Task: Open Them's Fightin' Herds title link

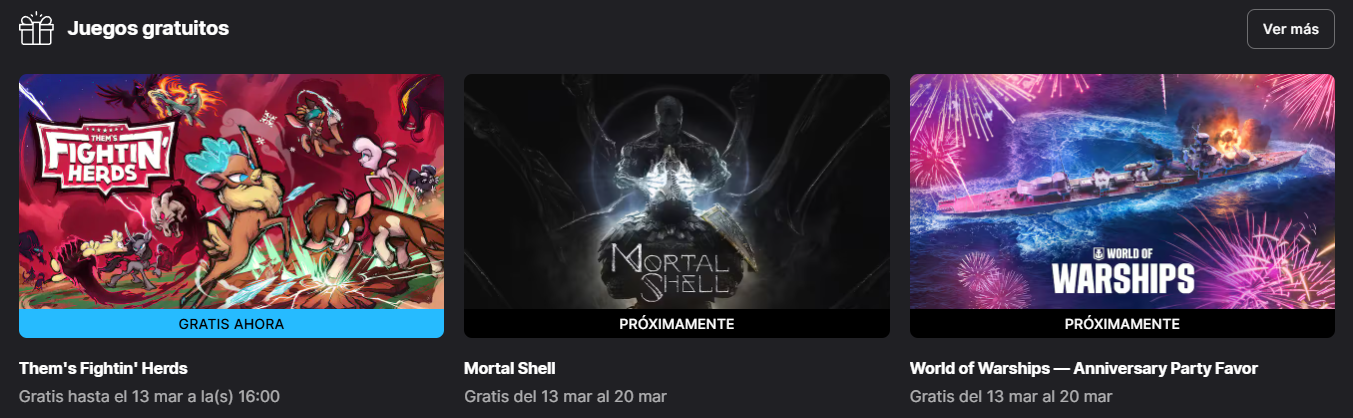Action: (103, 368)
